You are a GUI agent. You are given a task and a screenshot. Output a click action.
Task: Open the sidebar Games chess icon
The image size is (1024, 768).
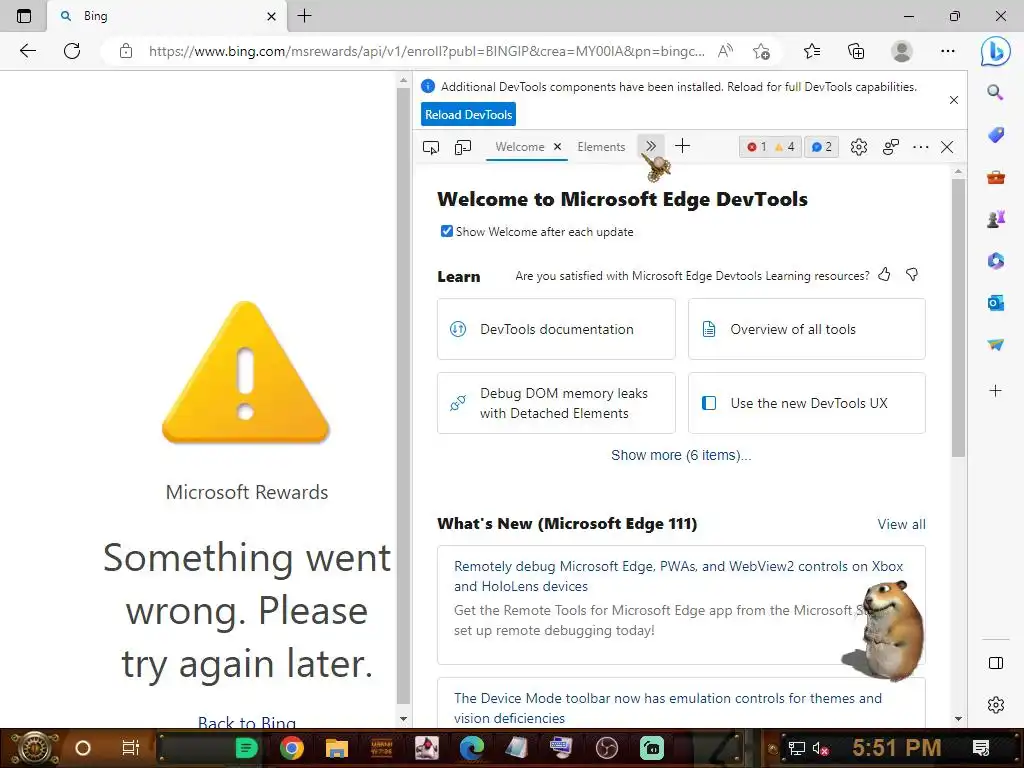coord(995,219)
